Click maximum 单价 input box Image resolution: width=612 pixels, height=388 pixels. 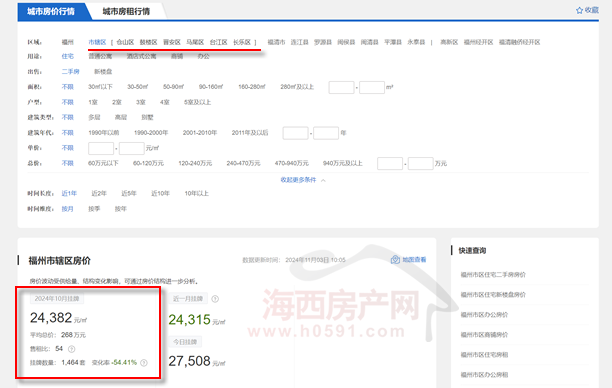(132, 148)
